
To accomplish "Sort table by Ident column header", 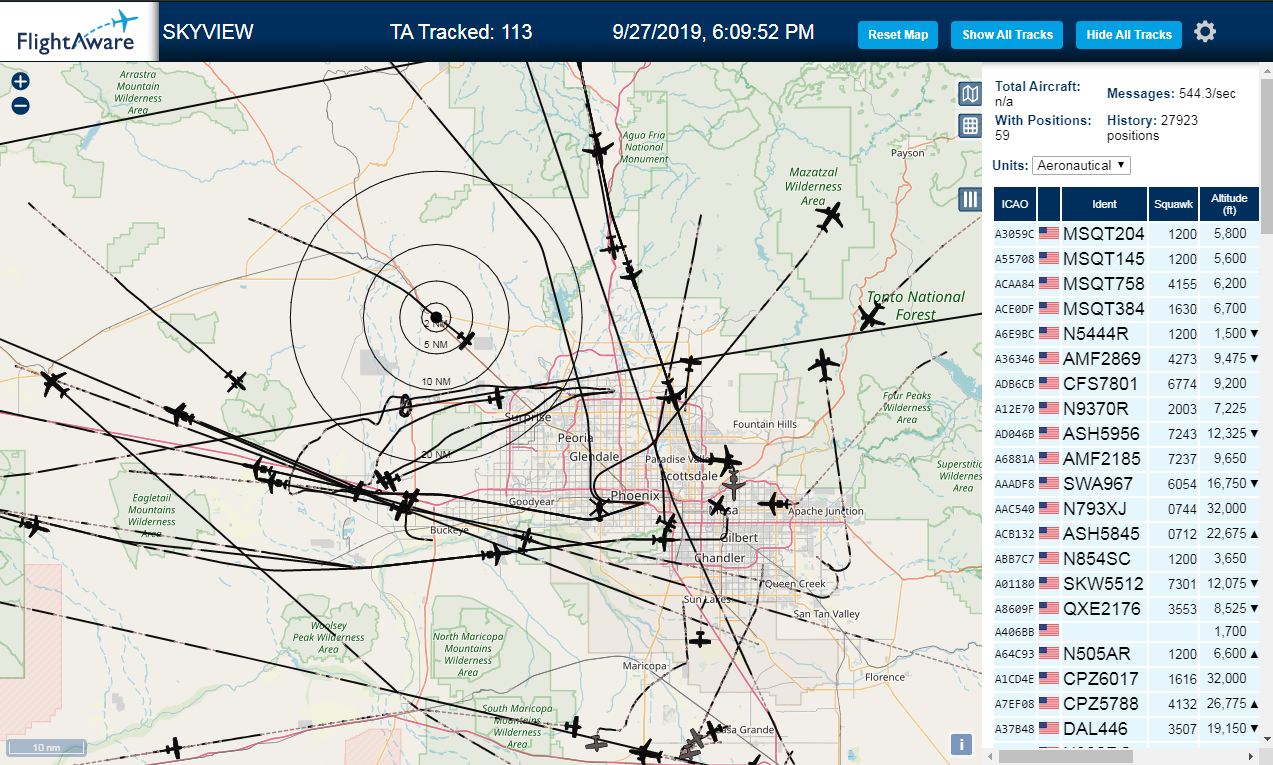I will (1105, 204).
